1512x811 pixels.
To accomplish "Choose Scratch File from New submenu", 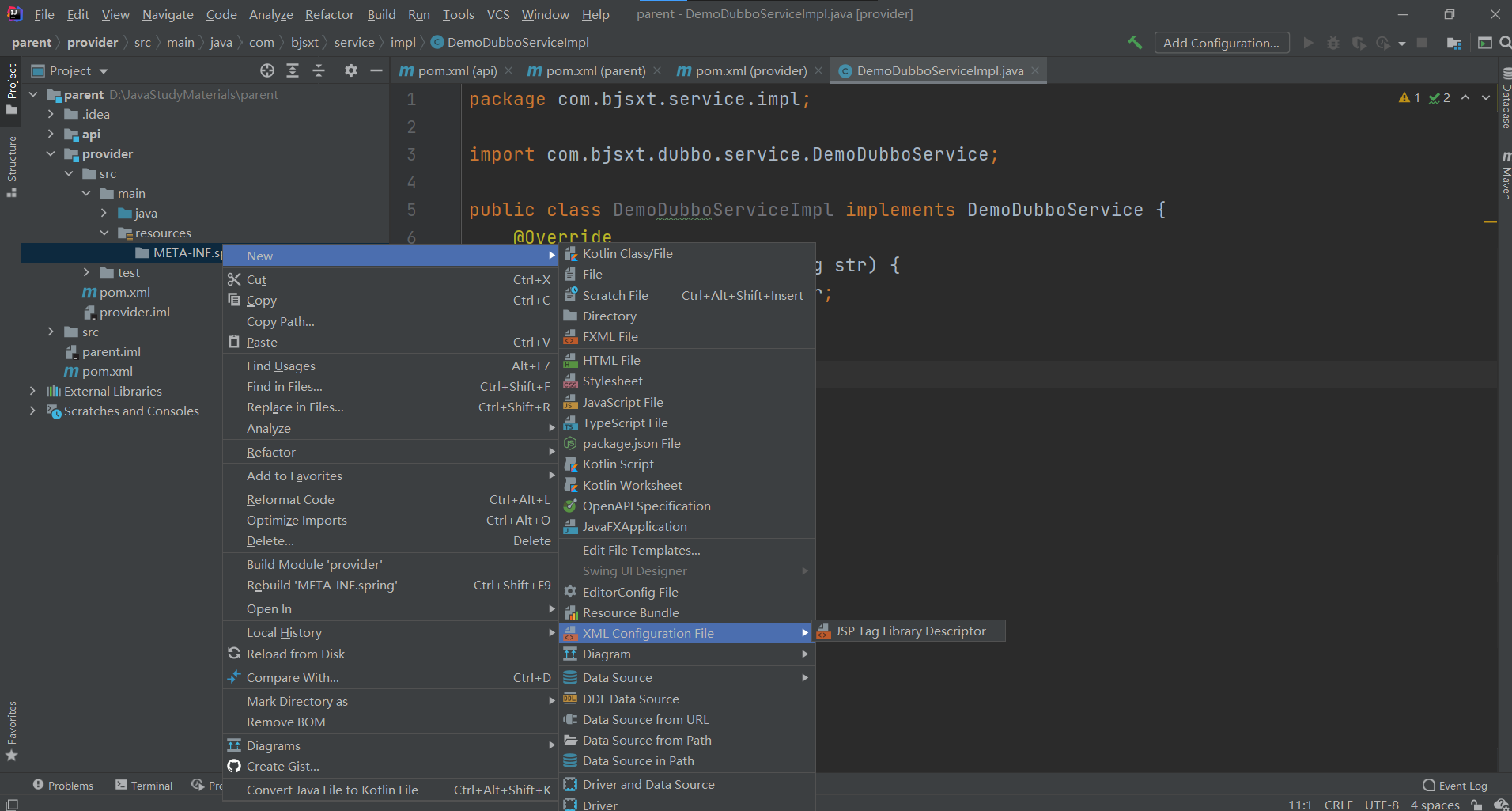I will coord(686,295).
